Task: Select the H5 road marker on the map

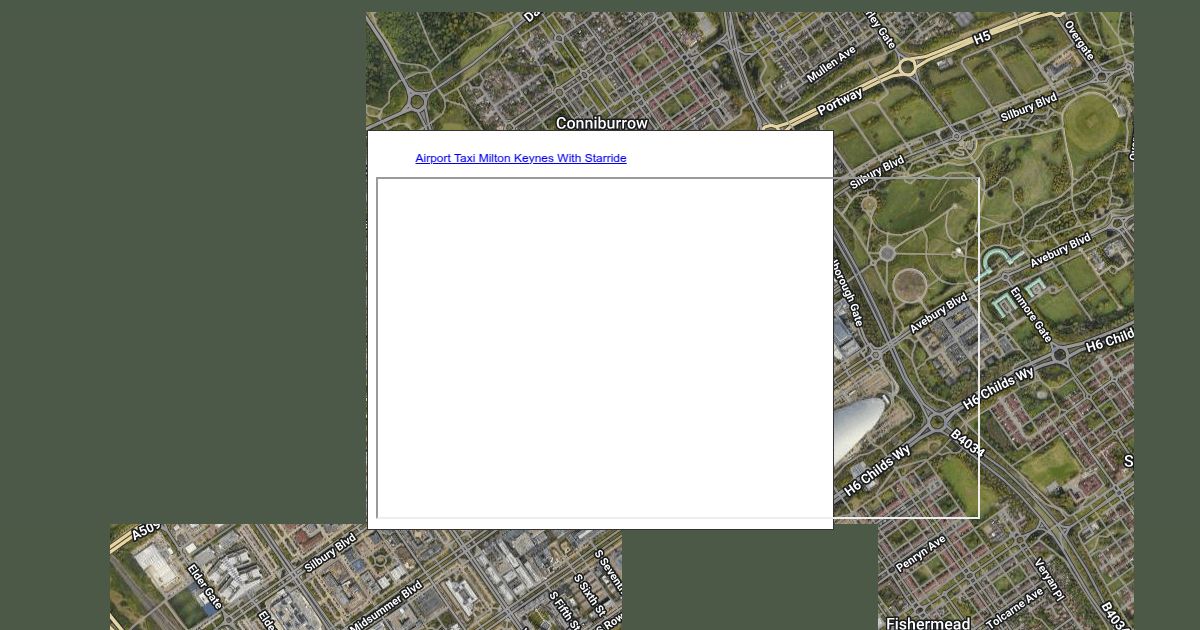Action: 981,37
